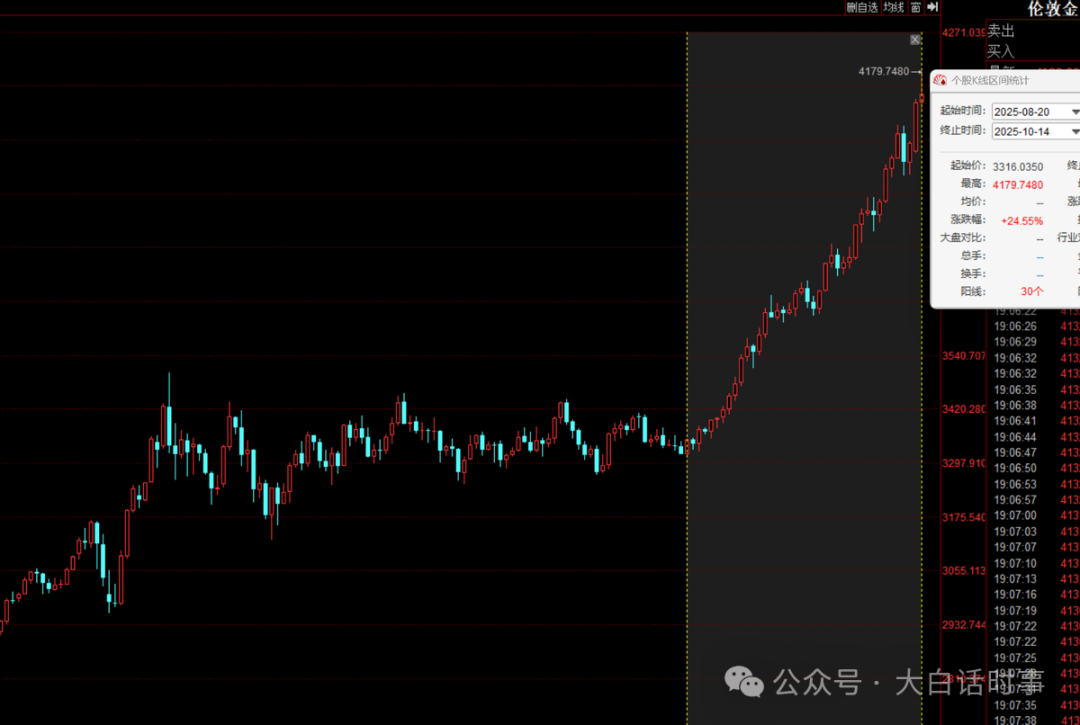
Task: Click the 2025-10-14 end date field
Action: coord(1028,131)
